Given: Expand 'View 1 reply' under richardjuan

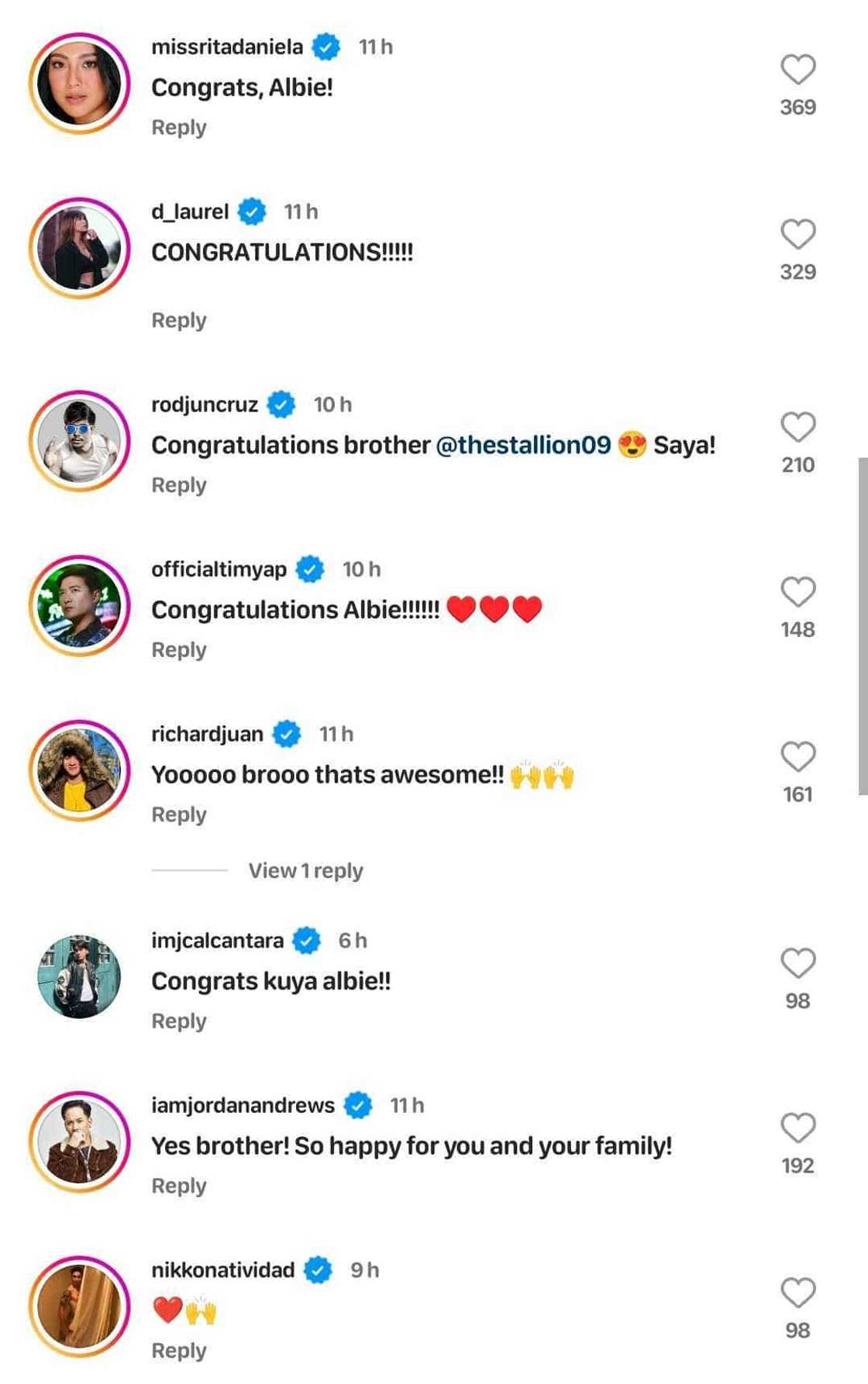Looking at the screenshot, I should tap(305, 871).
